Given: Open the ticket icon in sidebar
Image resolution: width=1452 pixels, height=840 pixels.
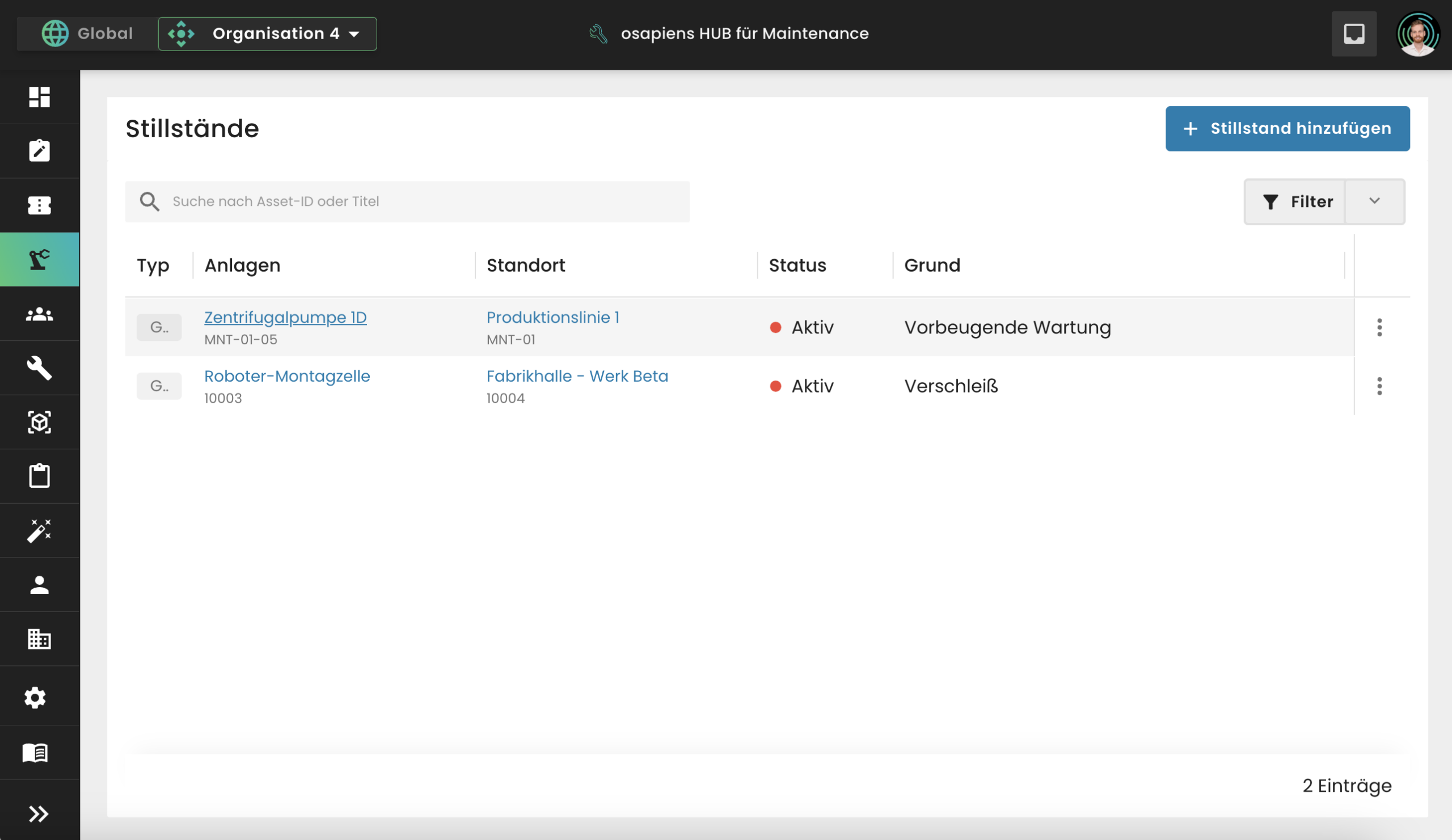Looking at the screenshot, I should point(39,205).
